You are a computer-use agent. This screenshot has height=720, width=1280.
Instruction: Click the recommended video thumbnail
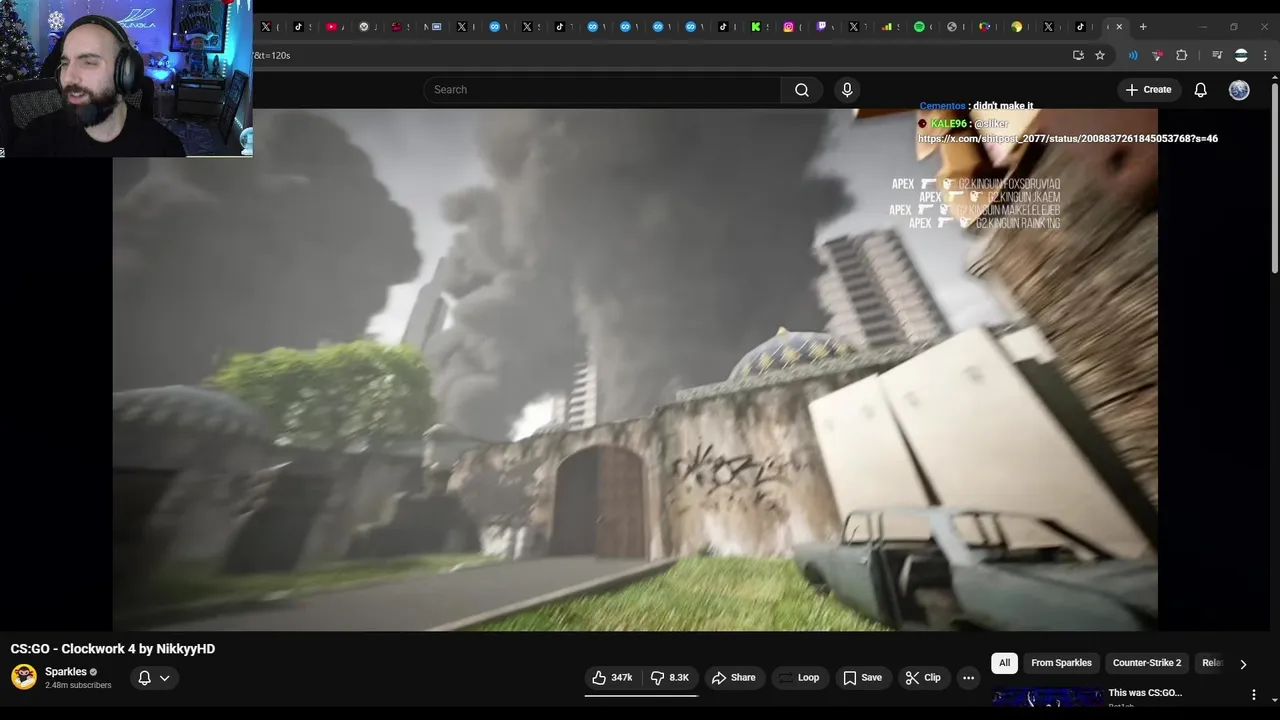click(x=1047, y=698)
